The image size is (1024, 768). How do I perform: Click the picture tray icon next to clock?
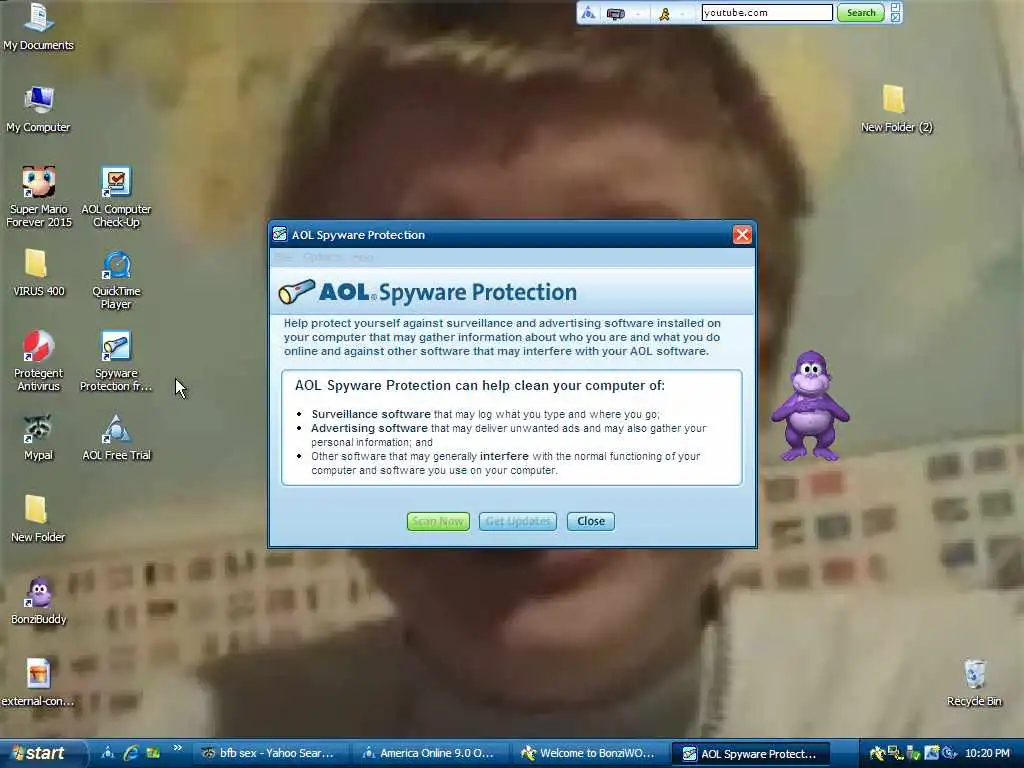(932, 753)
